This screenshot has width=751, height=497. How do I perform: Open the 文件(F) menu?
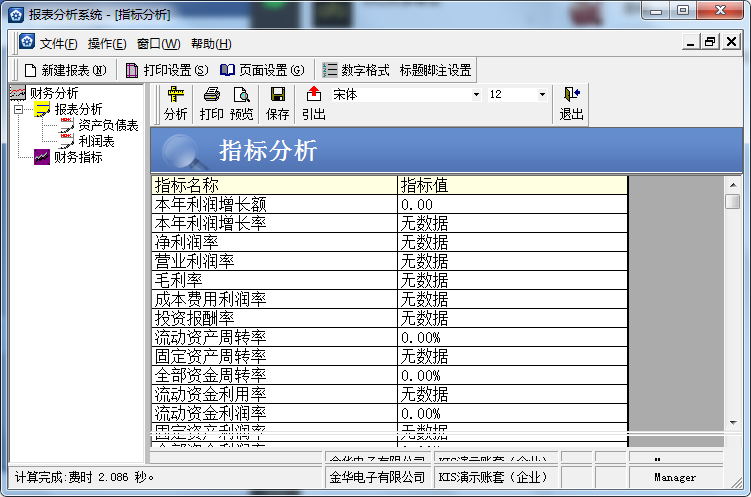coord(58,43)
